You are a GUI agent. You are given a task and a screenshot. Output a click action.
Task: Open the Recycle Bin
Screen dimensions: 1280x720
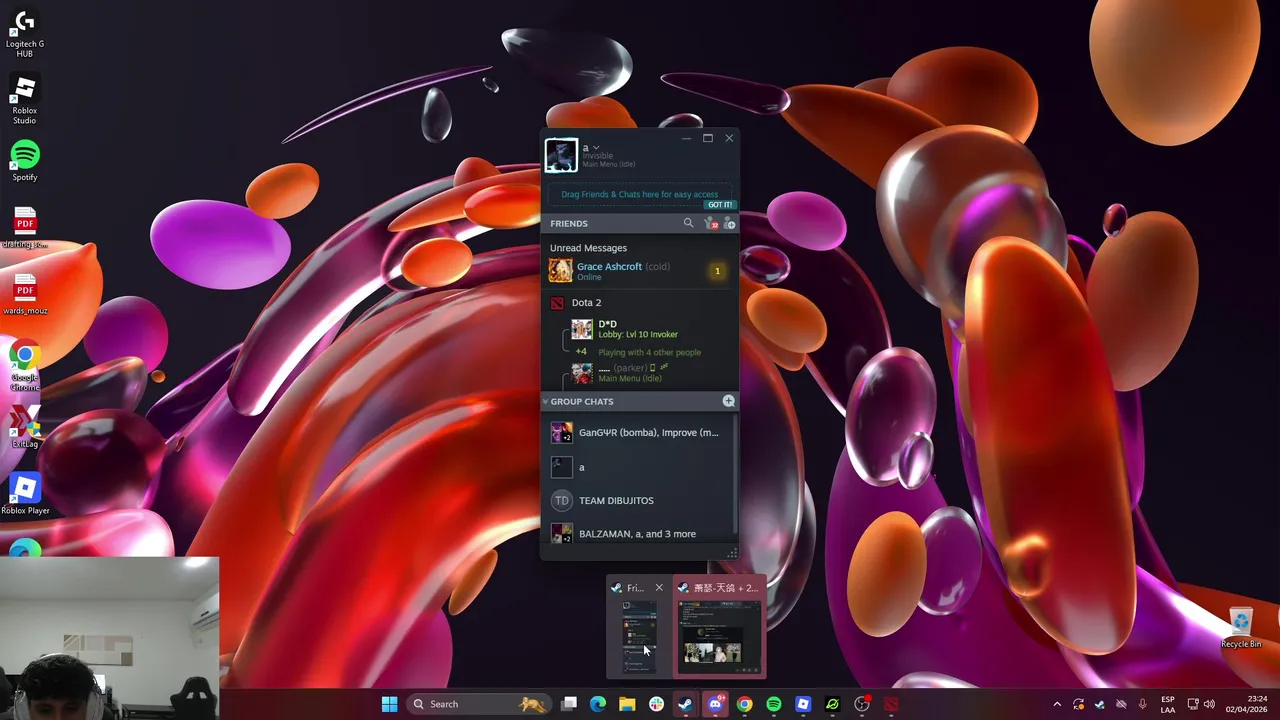point(1241,627)
